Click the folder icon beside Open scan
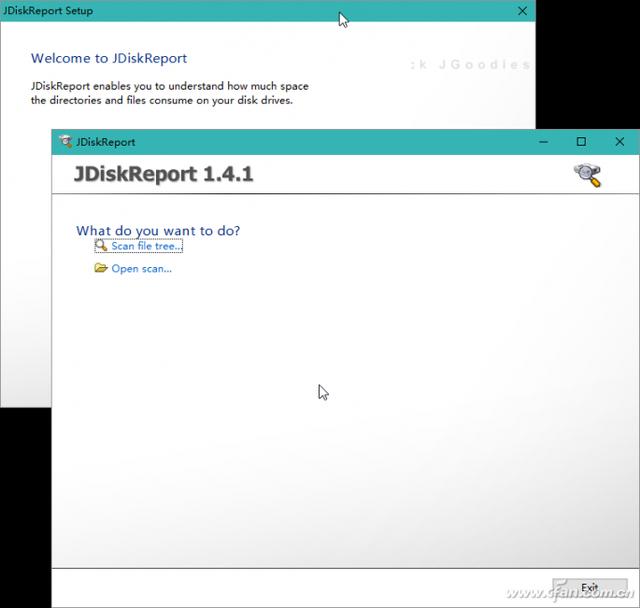The width and height of the screenshot is (640, 608). (101, 268)
